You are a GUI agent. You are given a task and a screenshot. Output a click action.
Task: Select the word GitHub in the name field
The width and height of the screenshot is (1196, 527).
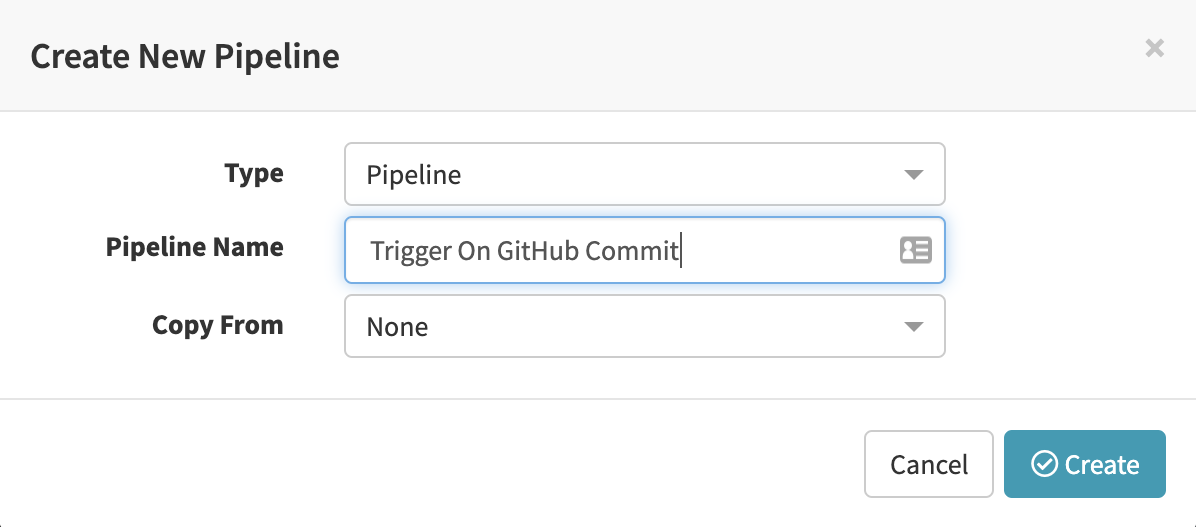538,250
